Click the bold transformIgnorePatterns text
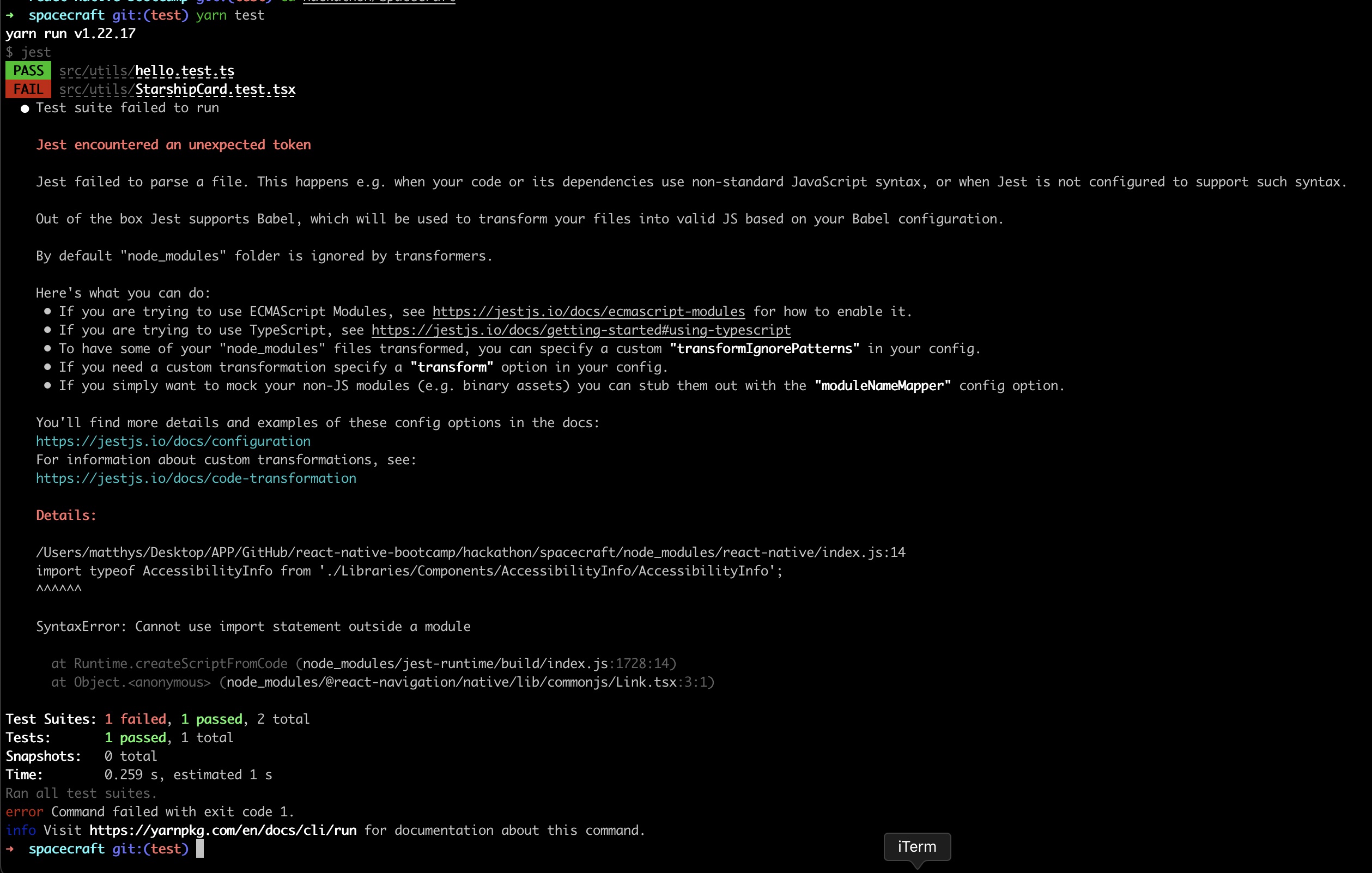 click(764, 349)
